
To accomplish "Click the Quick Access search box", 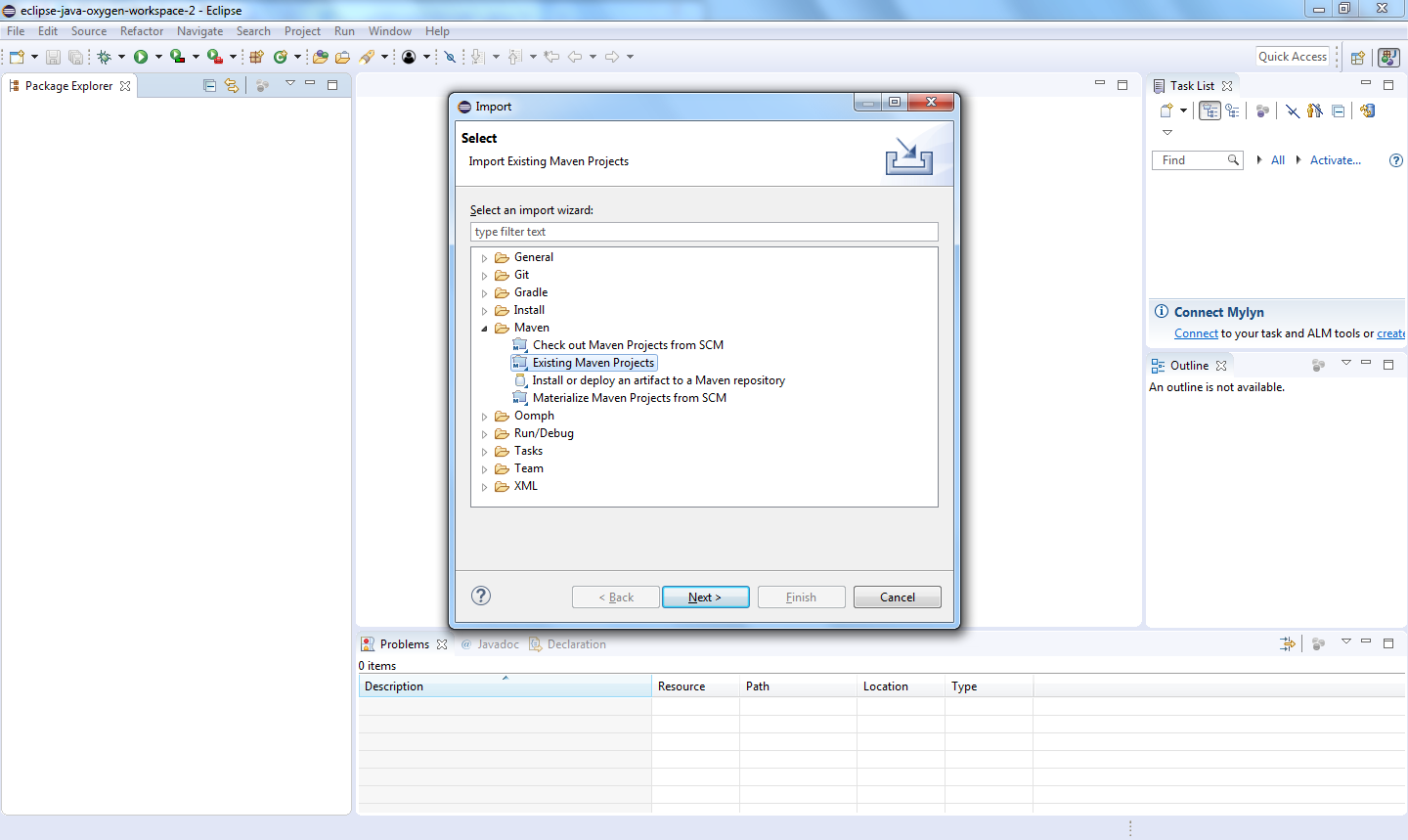I will pos(1293,57).
